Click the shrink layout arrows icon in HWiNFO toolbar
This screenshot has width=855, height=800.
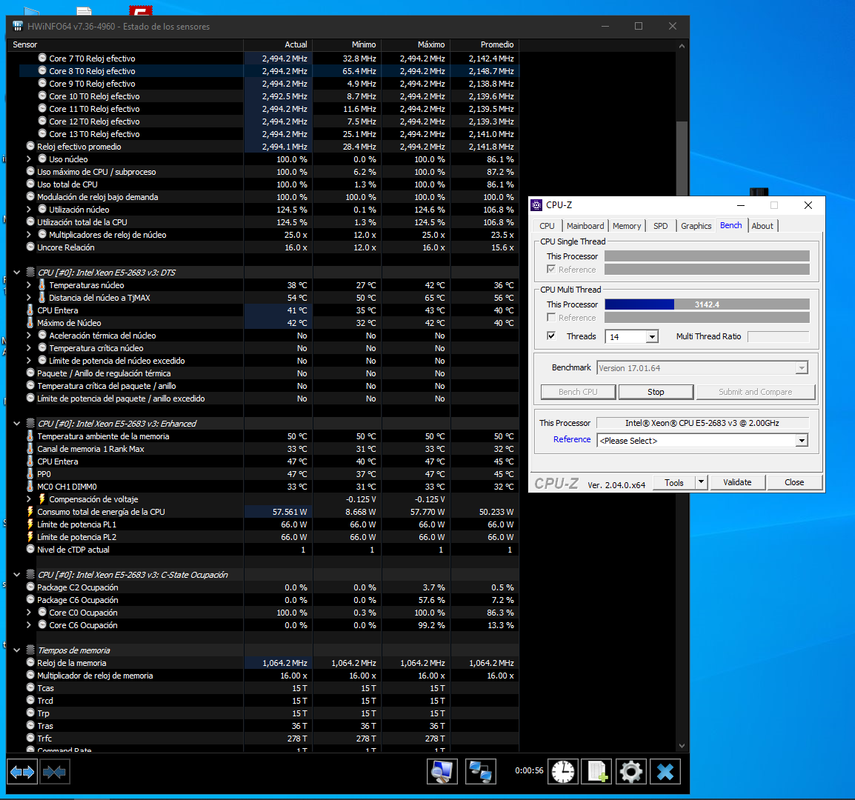55,772
